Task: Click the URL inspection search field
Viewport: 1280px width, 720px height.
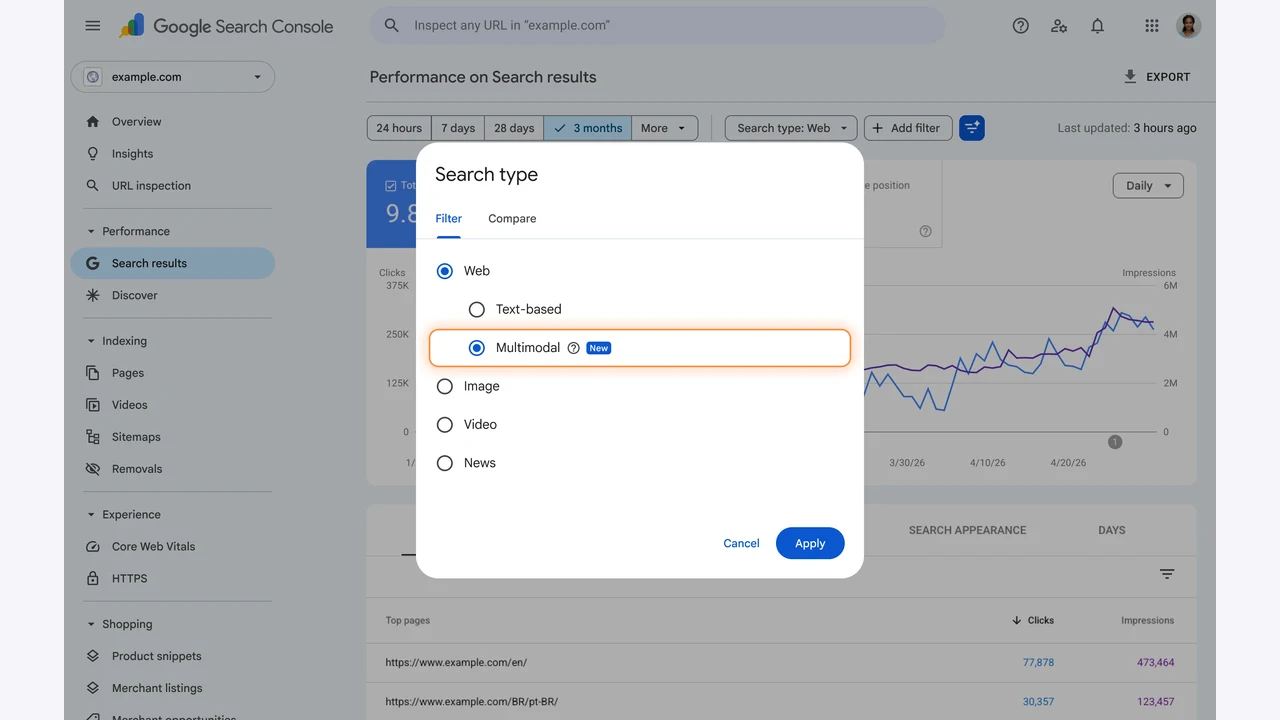Action: [x=657, y=26]
